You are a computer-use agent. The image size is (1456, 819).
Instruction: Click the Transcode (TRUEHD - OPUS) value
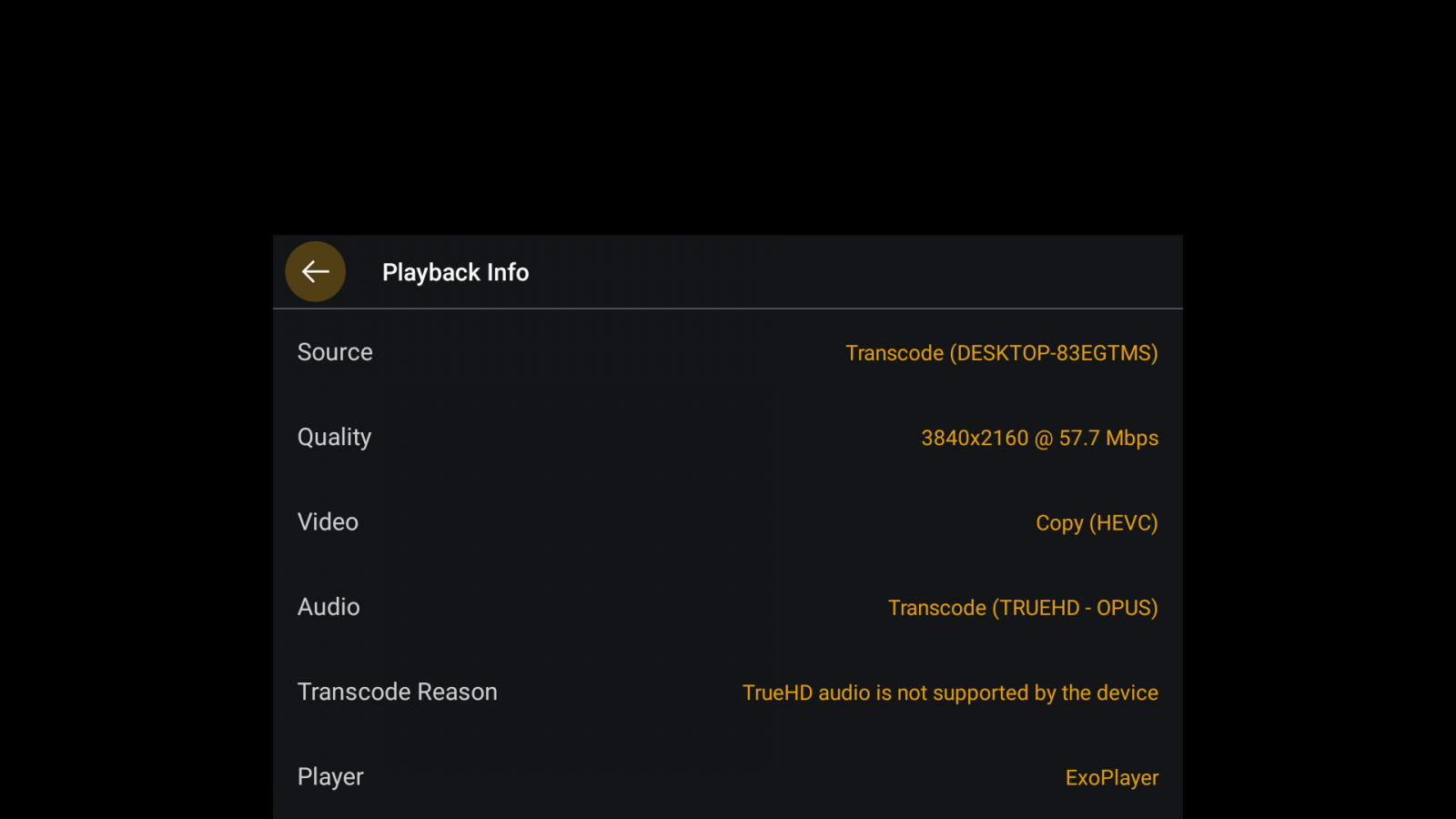tap(1023, 608)
